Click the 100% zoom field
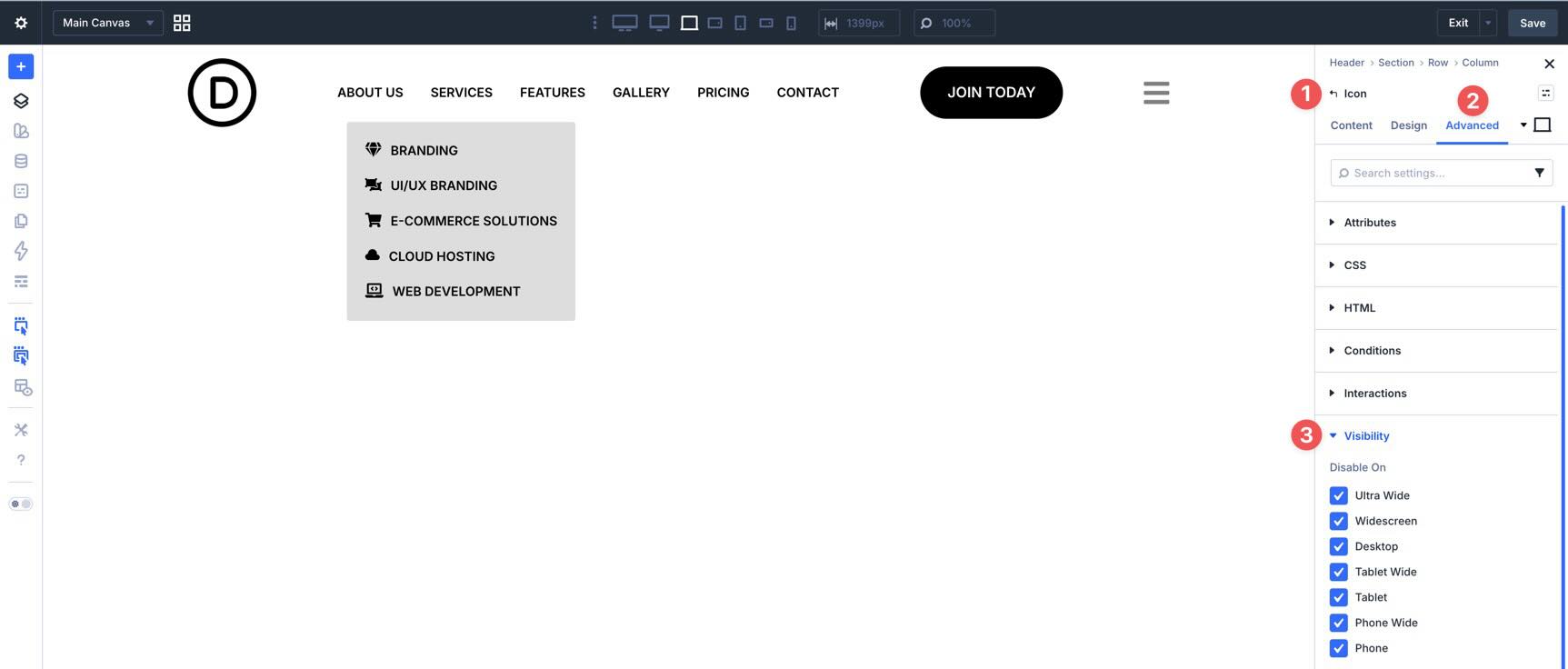This screenshot has width=1568, height=669. click(x=954, y=23)
